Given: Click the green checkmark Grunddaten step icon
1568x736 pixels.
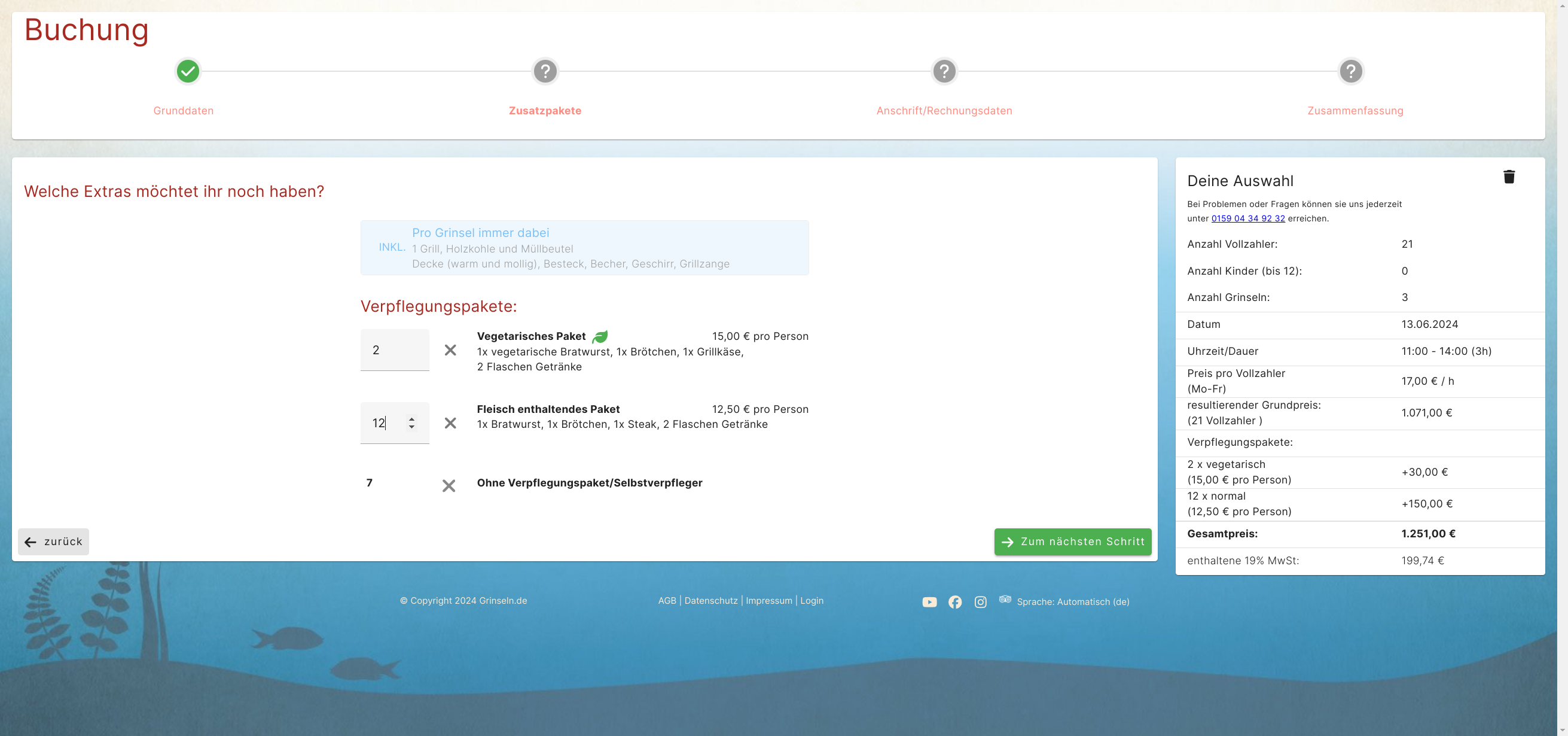Looking at the screenshot, I should 188,71.
